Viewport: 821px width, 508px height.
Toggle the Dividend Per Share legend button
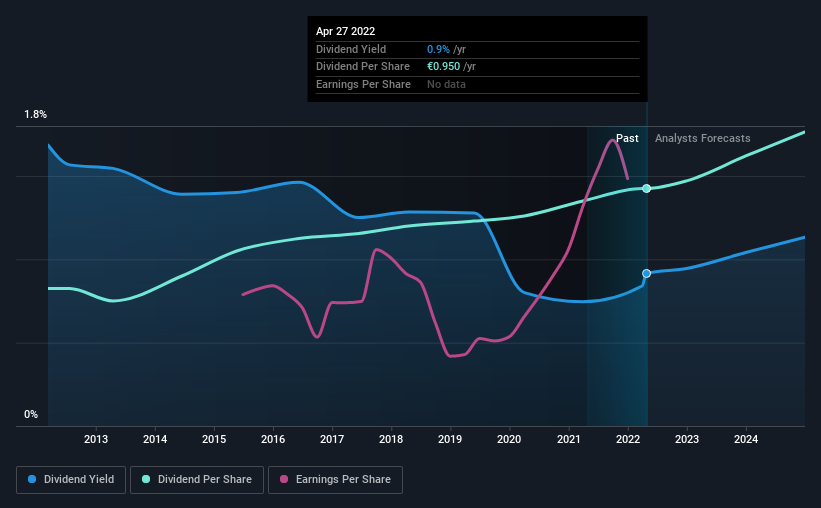pos(197,480)
